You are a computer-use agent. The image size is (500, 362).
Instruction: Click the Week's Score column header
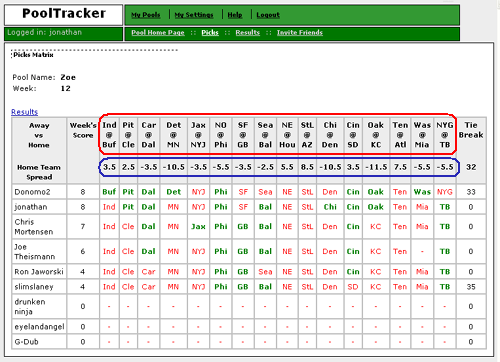(83, 130)
